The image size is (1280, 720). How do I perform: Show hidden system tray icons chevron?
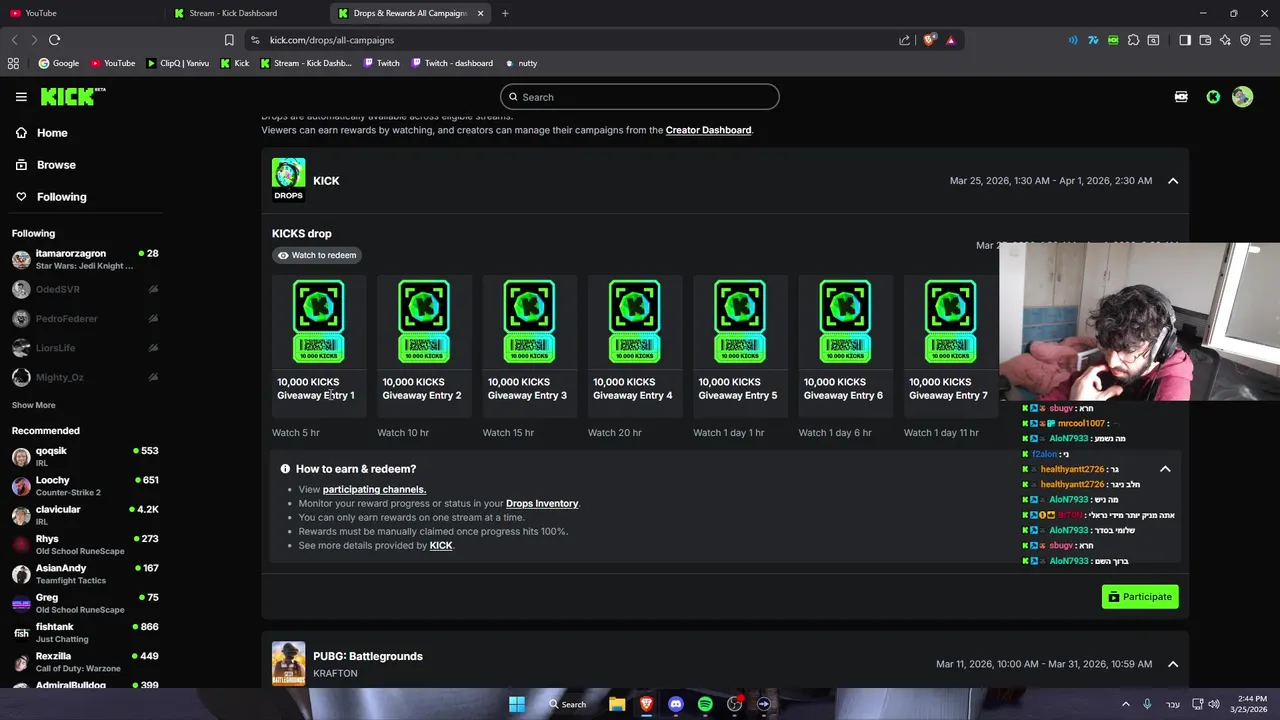[x=1125, y=704]
